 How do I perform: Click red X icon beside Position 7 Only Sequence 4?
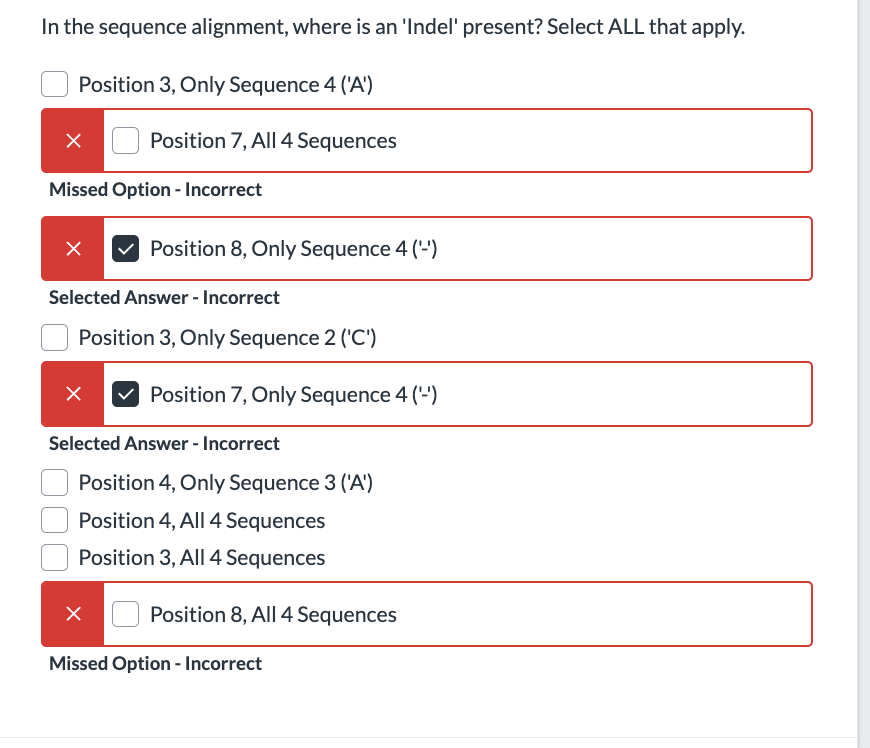(x=72, y=395)
